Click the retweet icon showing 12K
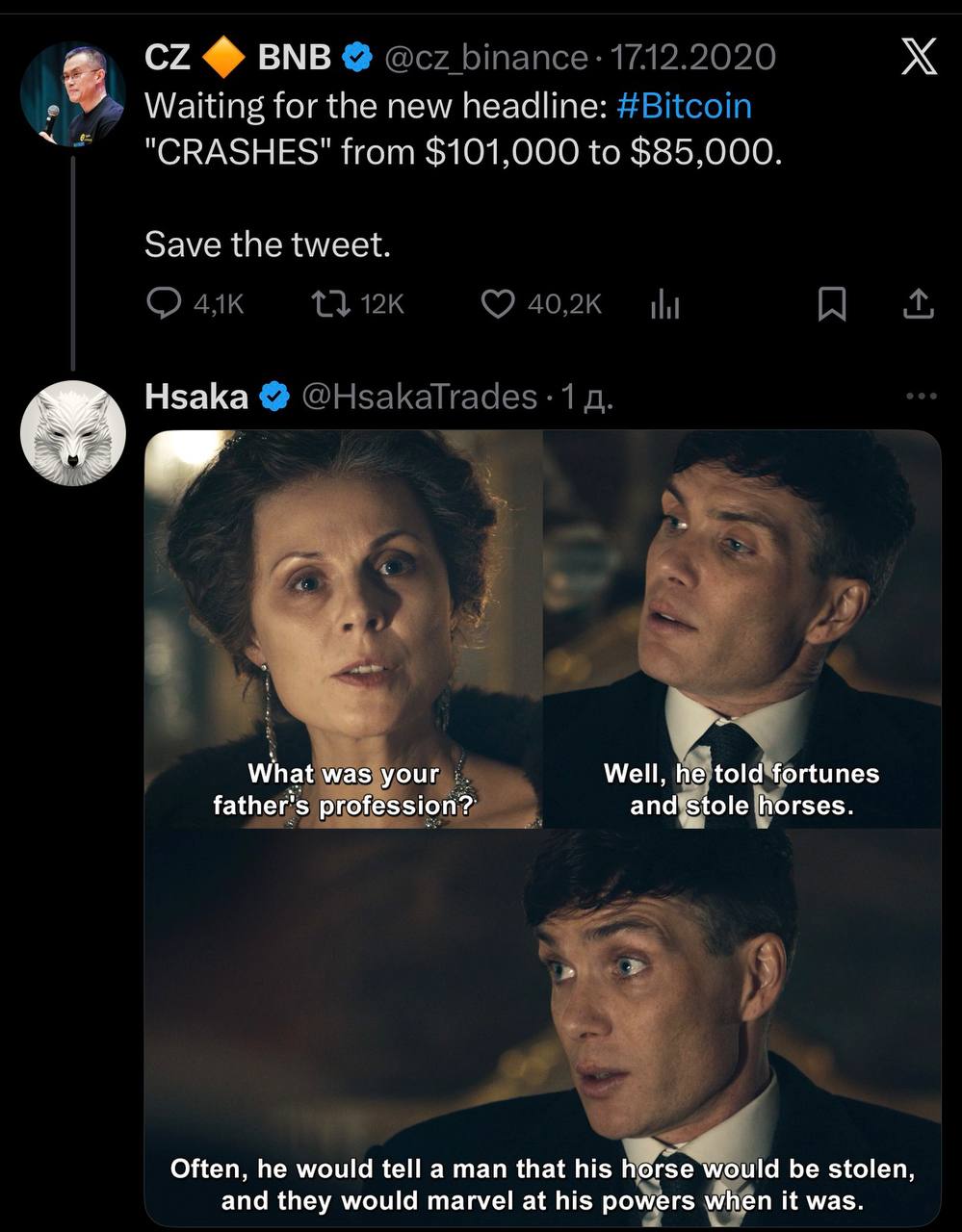962x1232 pixels. [x=330, y=304]
